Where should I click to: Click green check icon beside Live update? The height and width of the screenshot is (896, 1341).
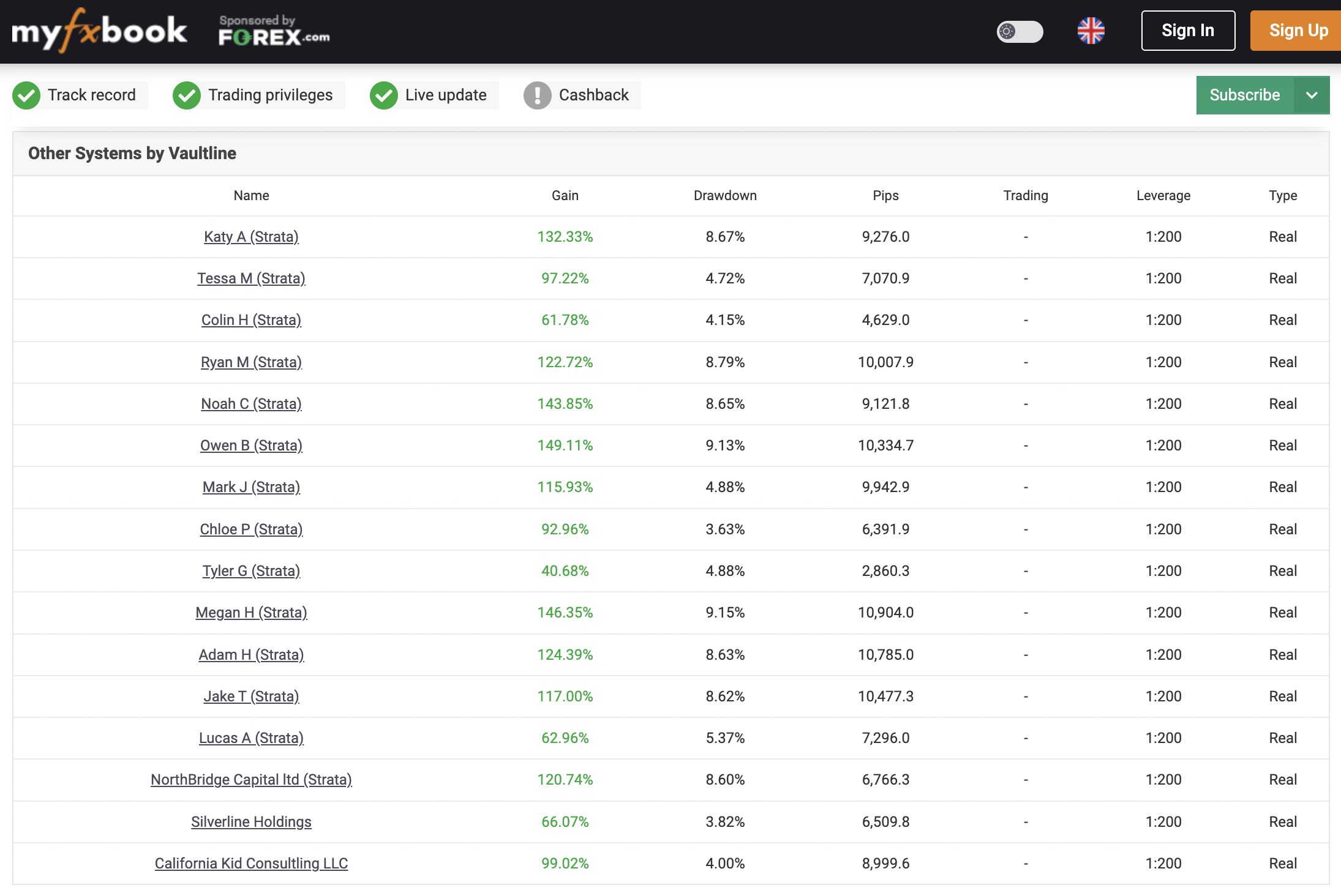384,95
